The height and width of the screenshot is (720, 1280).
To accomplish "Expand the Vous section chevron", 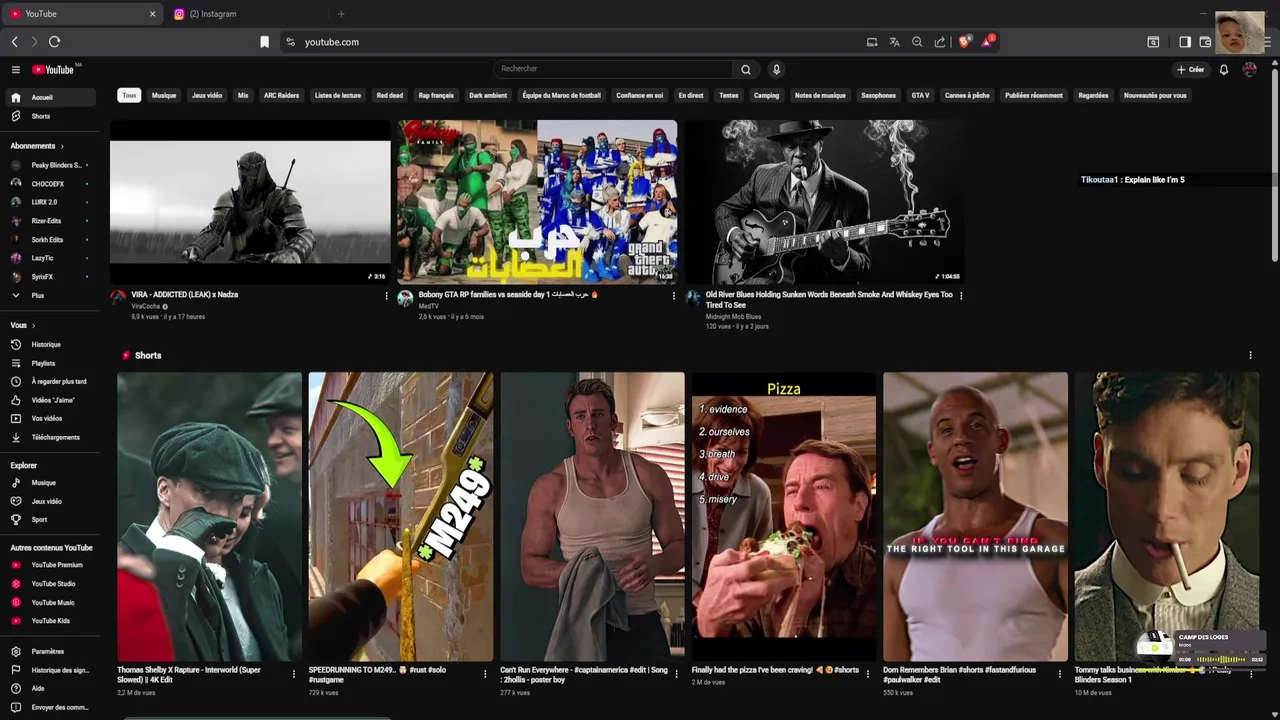I will (x=33, y=326).
